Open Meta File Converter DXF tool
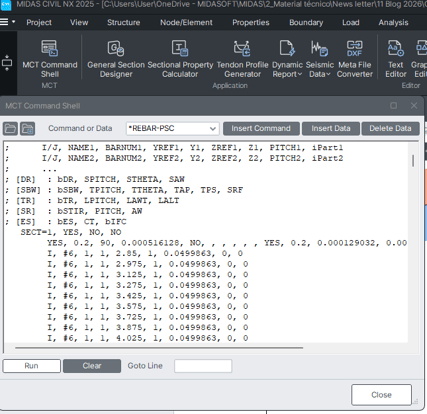This screenshot has height=414, width=427. 355,59
